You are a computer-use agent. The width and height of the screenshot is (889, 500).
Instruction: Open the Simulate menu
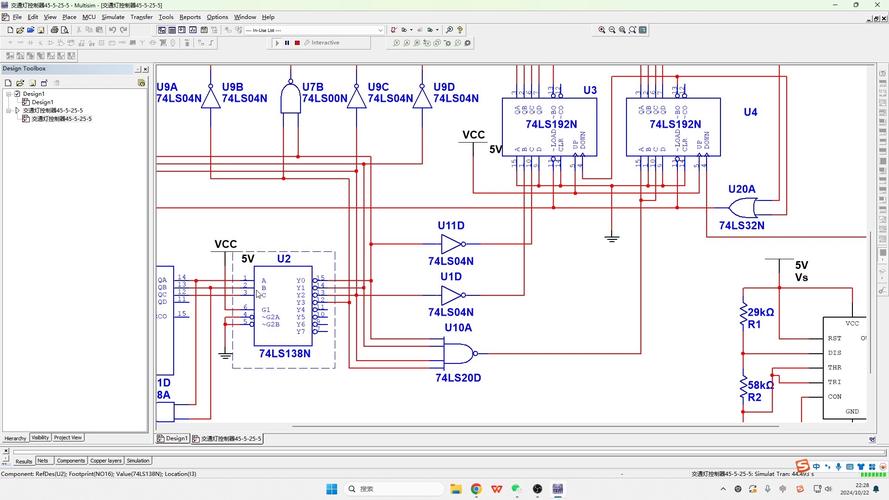(x=113, y=17)
